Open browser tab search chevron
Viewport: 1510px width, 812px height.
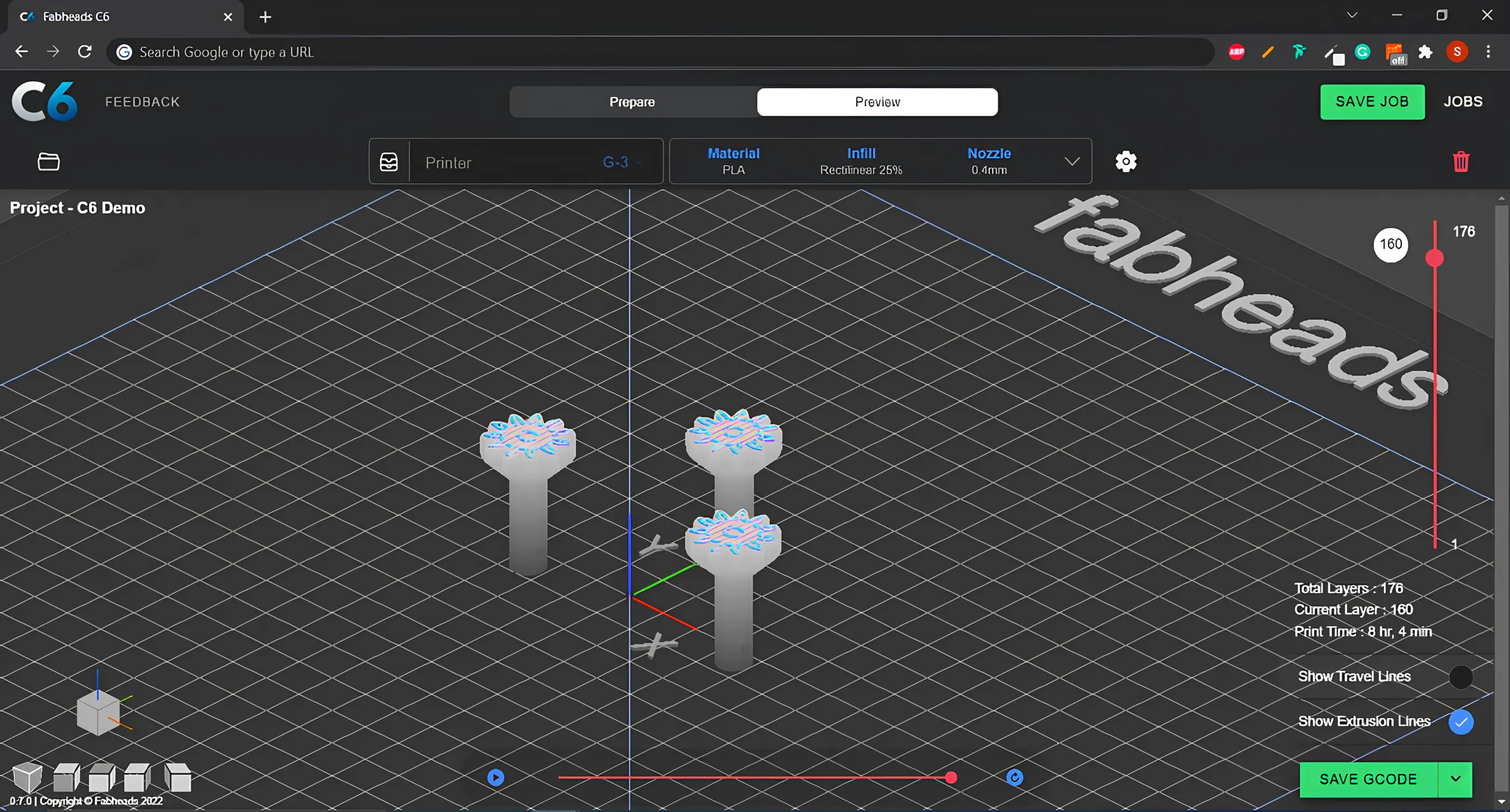1352,15
